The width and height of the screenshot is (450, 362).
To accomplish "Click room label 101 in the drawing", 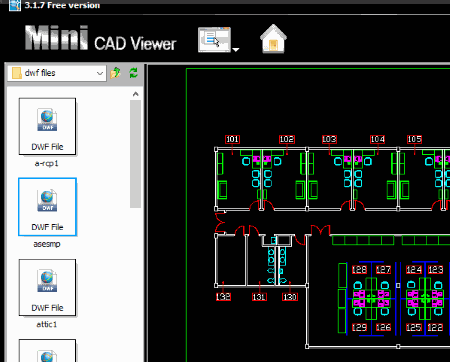I will click(x=232, y=139).
